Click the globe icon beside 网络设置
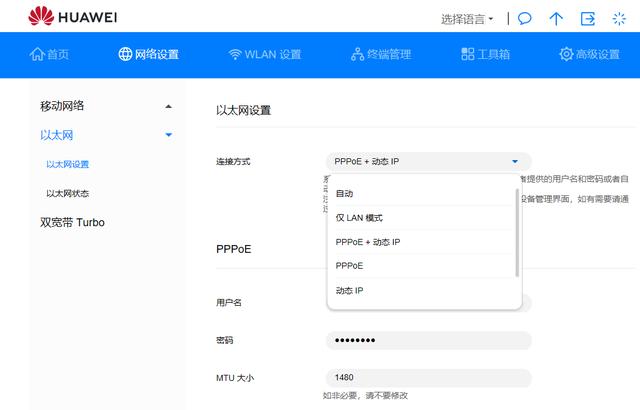640x410 pixels. 125,54
